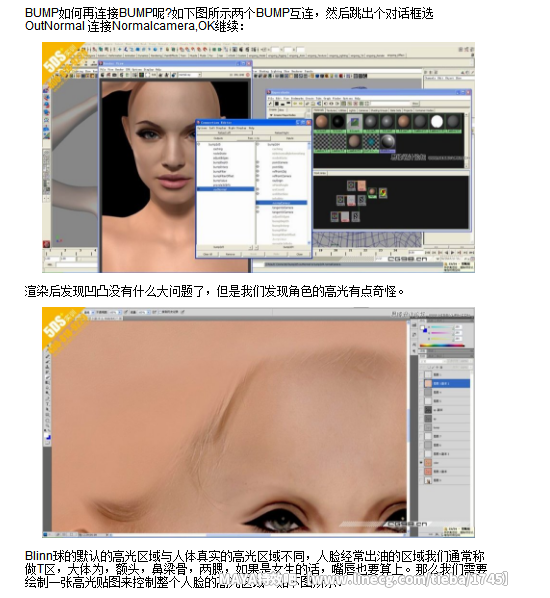Image resolution: width=550 pixels, height=598 pixels.
Task: Select the white sphere material swatch in Hypershade
Action: (x=437, y=122)
